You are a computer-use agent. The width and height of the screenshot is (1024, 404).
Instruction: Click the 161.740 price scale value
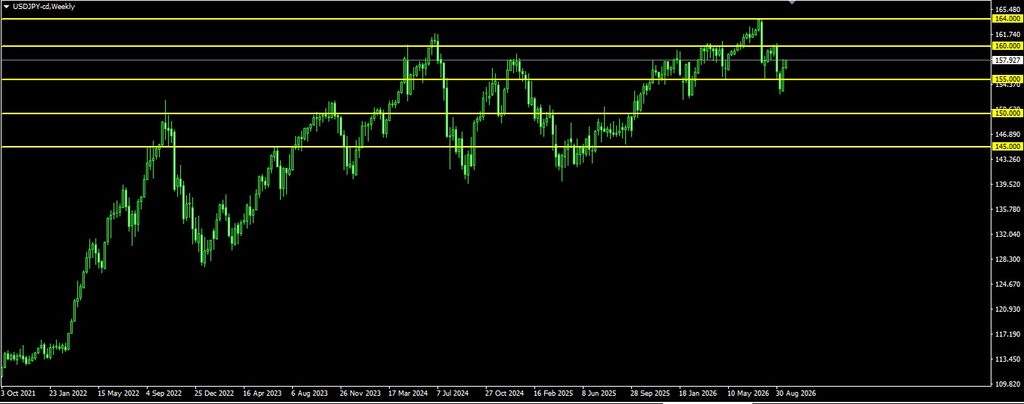click(x=1008, y=34)
